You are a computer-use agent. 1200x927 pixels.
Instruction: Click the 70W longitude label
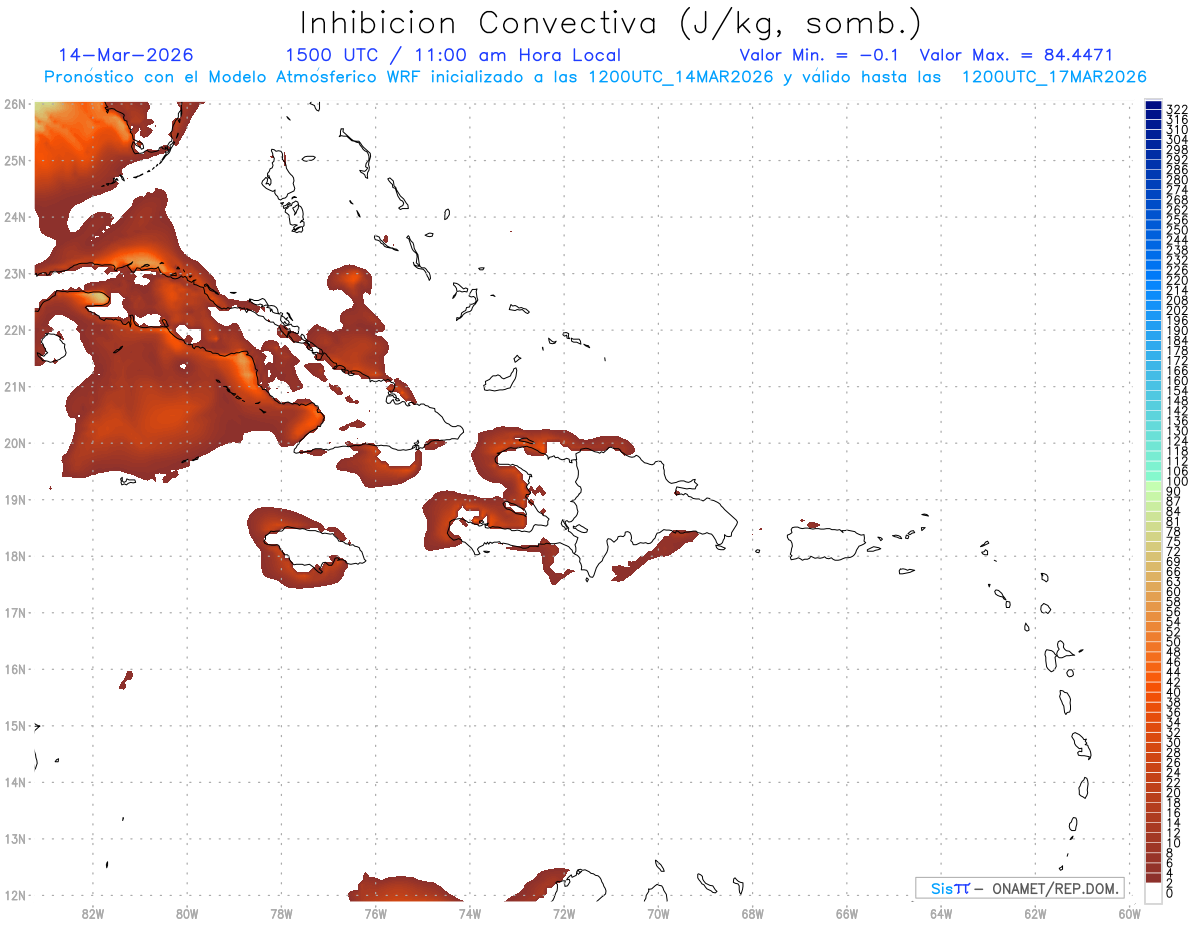(x=658, y=912)
